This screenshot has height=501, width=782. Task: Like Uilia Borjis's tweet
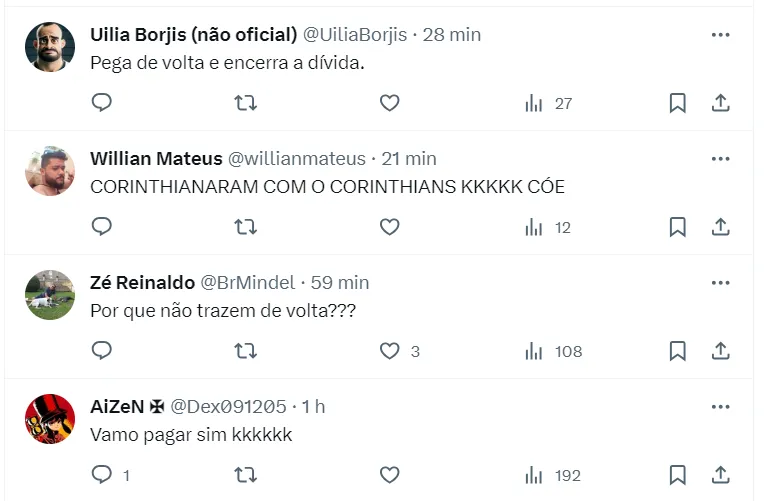(390, 103)
